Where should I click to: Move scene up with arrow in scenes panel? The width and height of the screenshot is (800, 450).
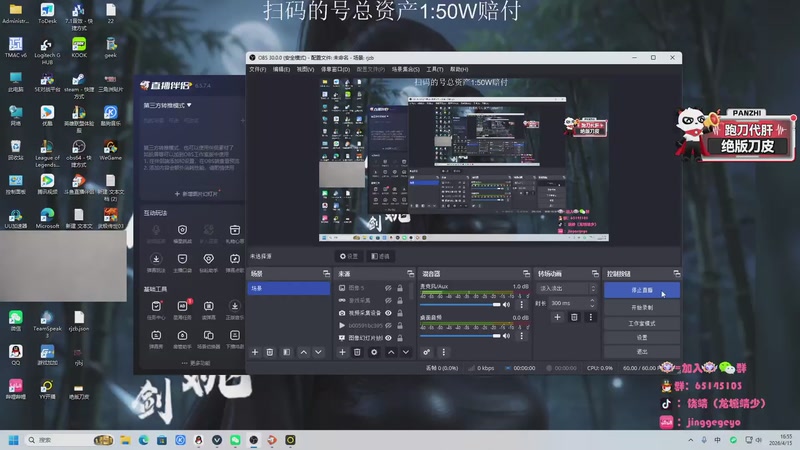tap(304, 352)
